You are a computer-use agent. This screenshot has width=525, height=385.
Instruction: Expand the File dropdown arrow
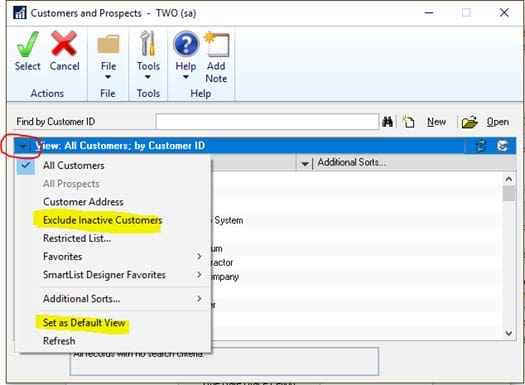[x=108, y=77]
